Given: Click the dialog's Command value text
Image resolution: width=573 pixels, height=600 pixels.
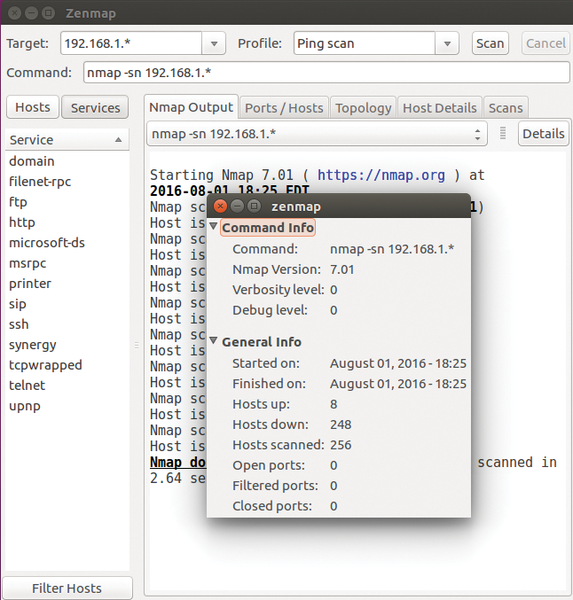Looking at the screenshot, I should coord(392,249).
